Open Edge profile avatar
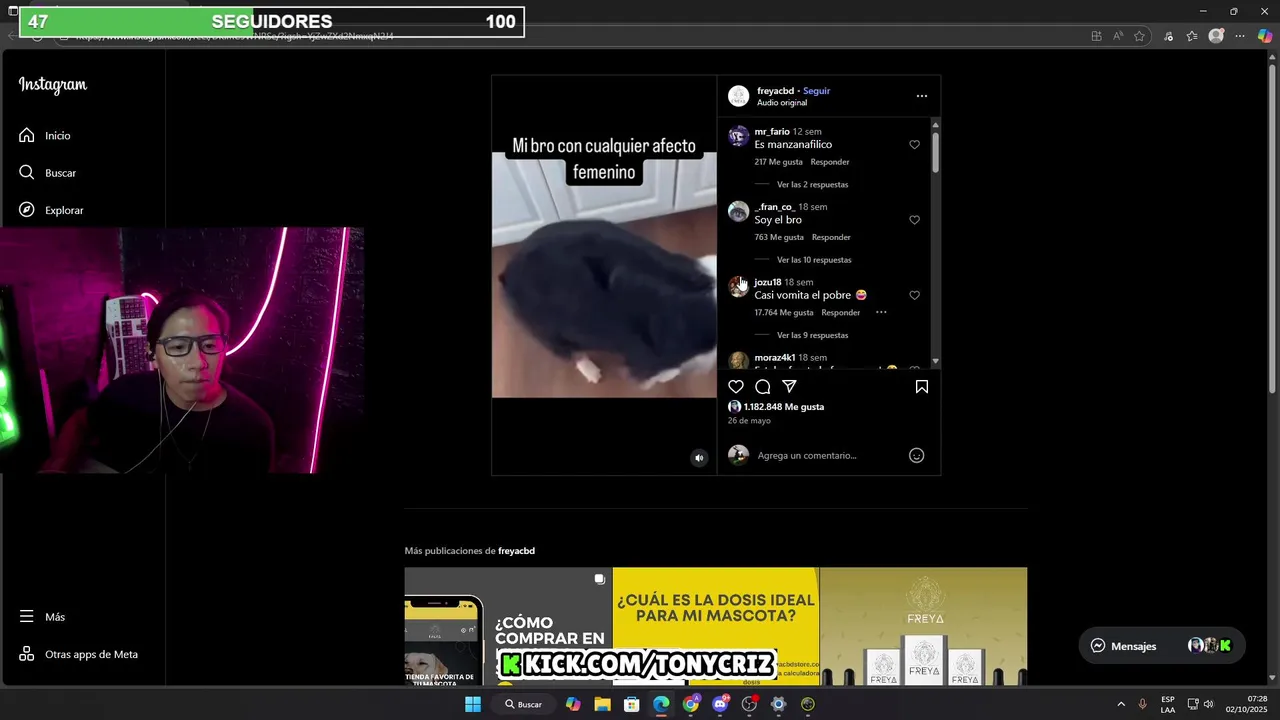Image resolution: width=1280 pixels, height=720 pixels. 1216,36
